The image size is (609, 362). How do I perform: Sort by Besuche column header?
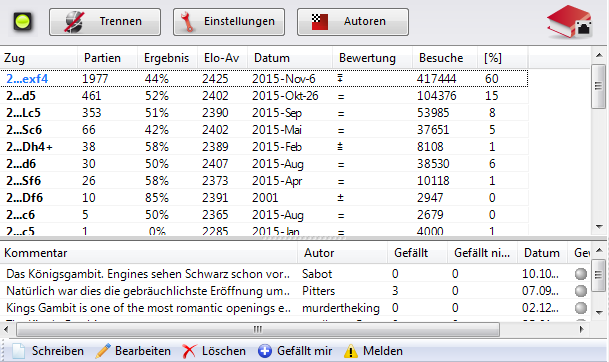pyautogui.click(x=445, y=58)
